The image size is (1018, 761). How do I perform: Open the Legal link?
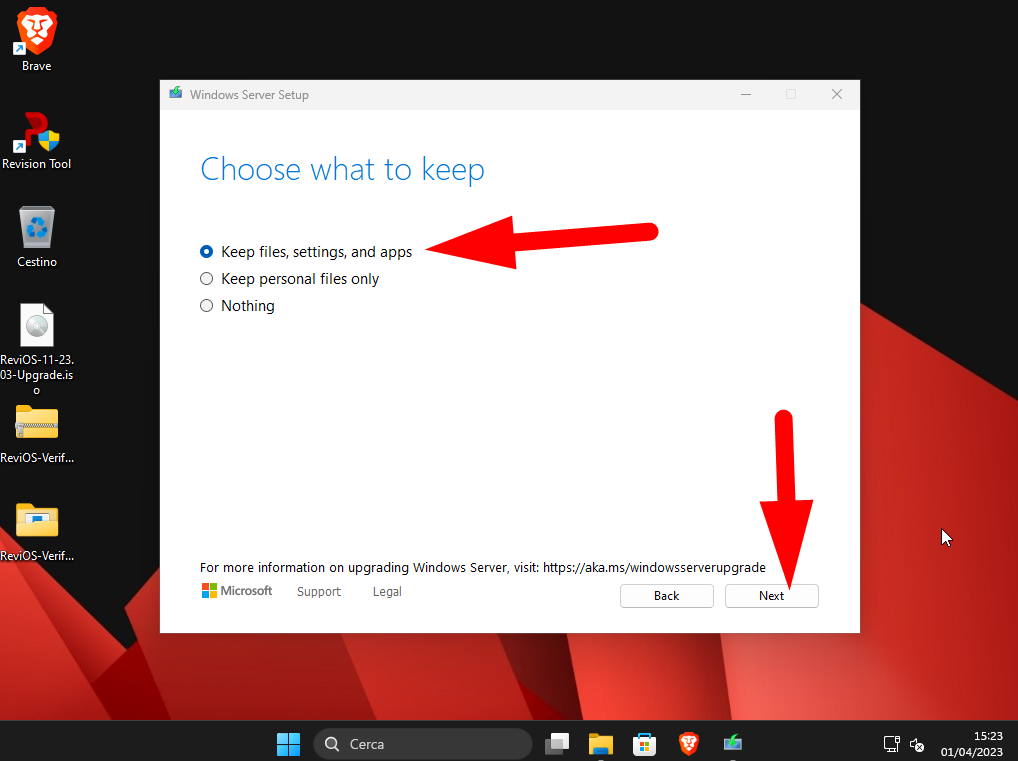(x=387, y=592)
